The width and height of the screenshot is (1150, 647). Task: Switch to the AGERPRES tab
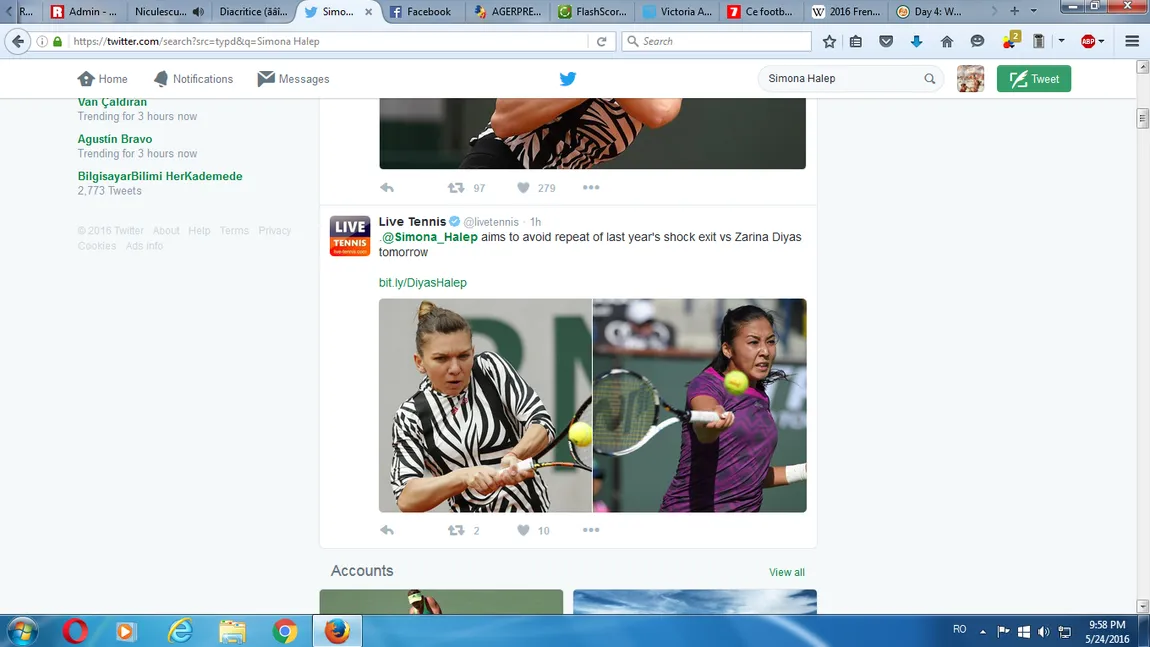508,12
